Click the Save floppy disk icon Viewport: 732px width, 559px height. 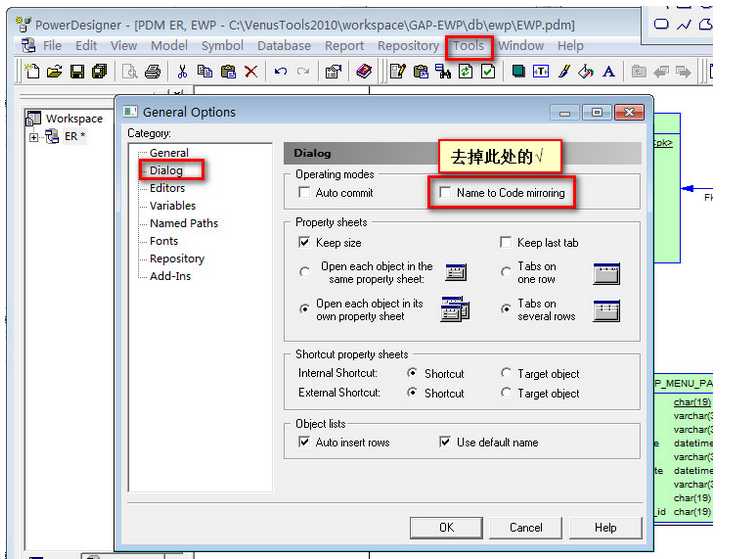(77, 71)
